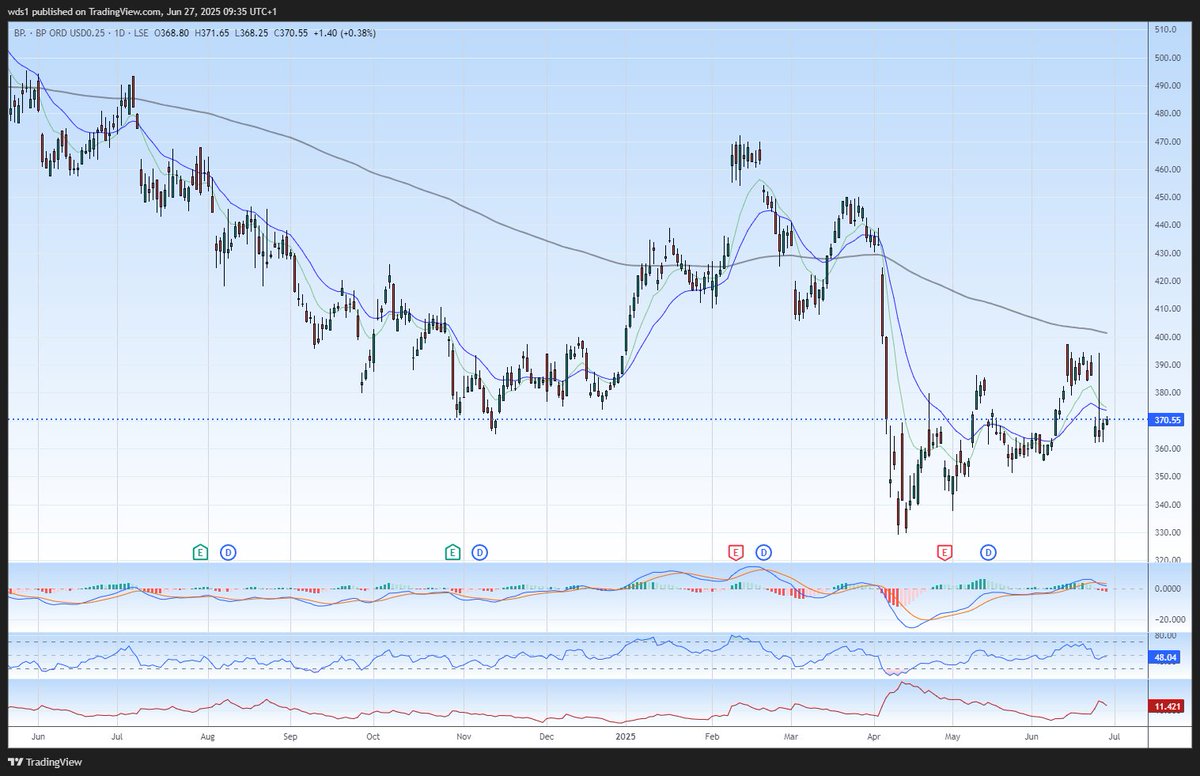Click the 430.0 price axis label
The image size is (1200, 776).
tap(1166, 254)
